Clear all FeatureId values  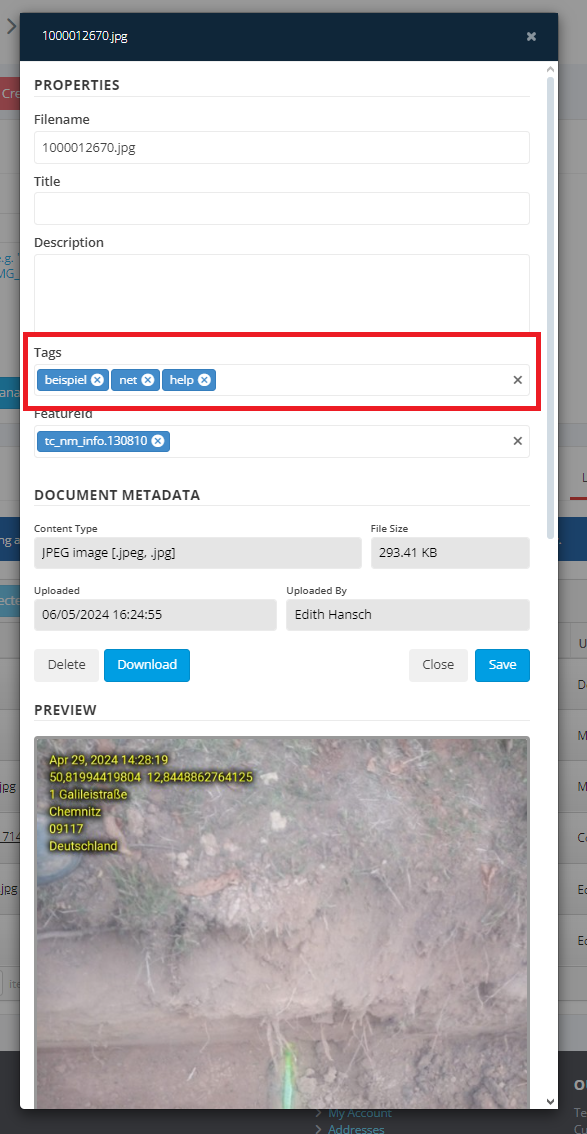[x=518, y=441]
